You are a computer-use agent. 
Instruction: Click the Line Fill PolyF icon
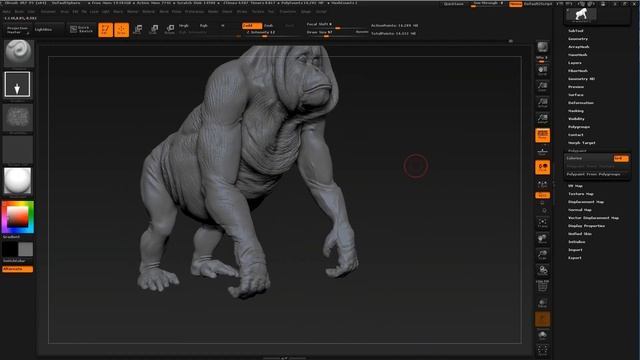[542, 287]
